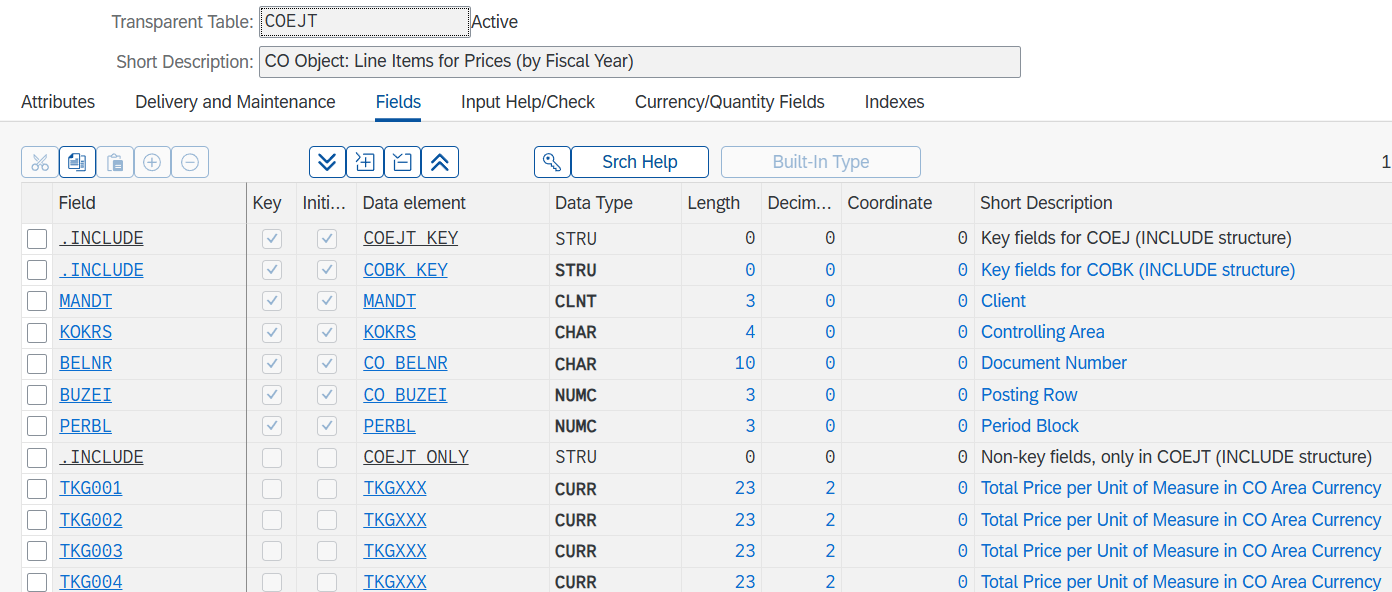Open the KOKRS field name link

click(85, 332)
